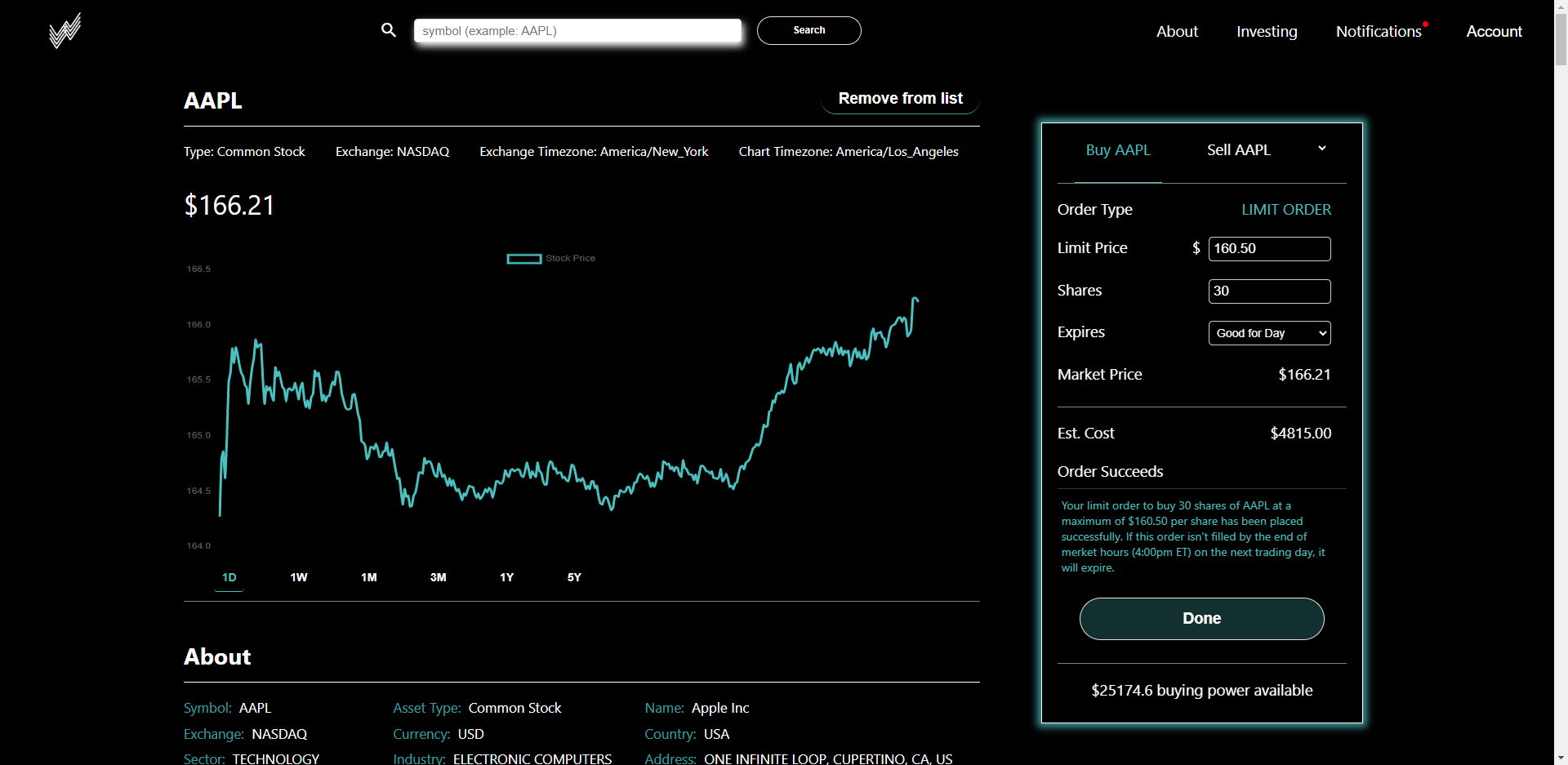
Task: Click the Apple Inc company name
Action: pos(720,709)
